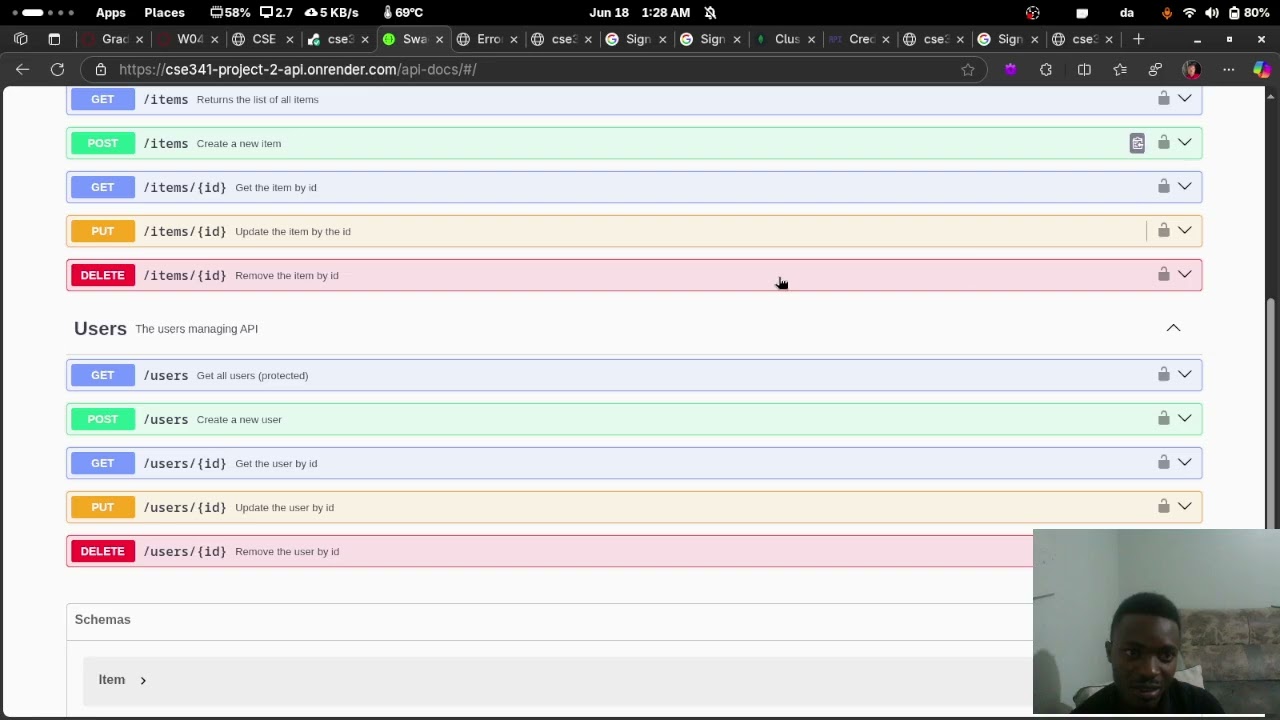Open the Extensions puzzle icon
1280x720 pixels.
[1046, 69]
